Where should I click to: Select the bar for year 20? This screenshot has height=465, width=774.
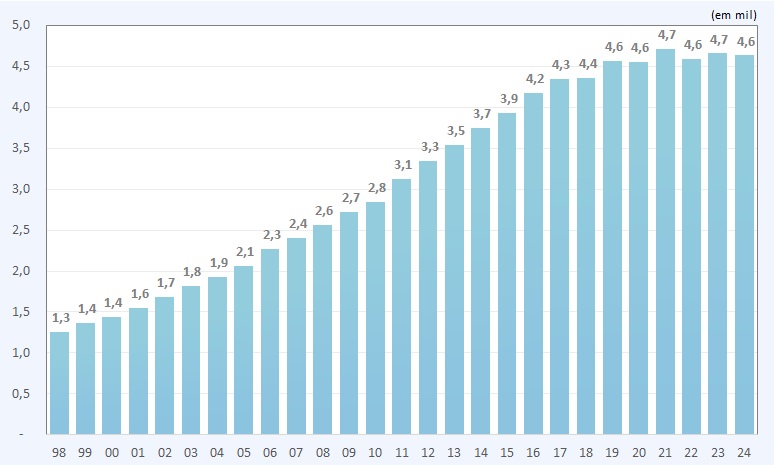click(638, 248)
